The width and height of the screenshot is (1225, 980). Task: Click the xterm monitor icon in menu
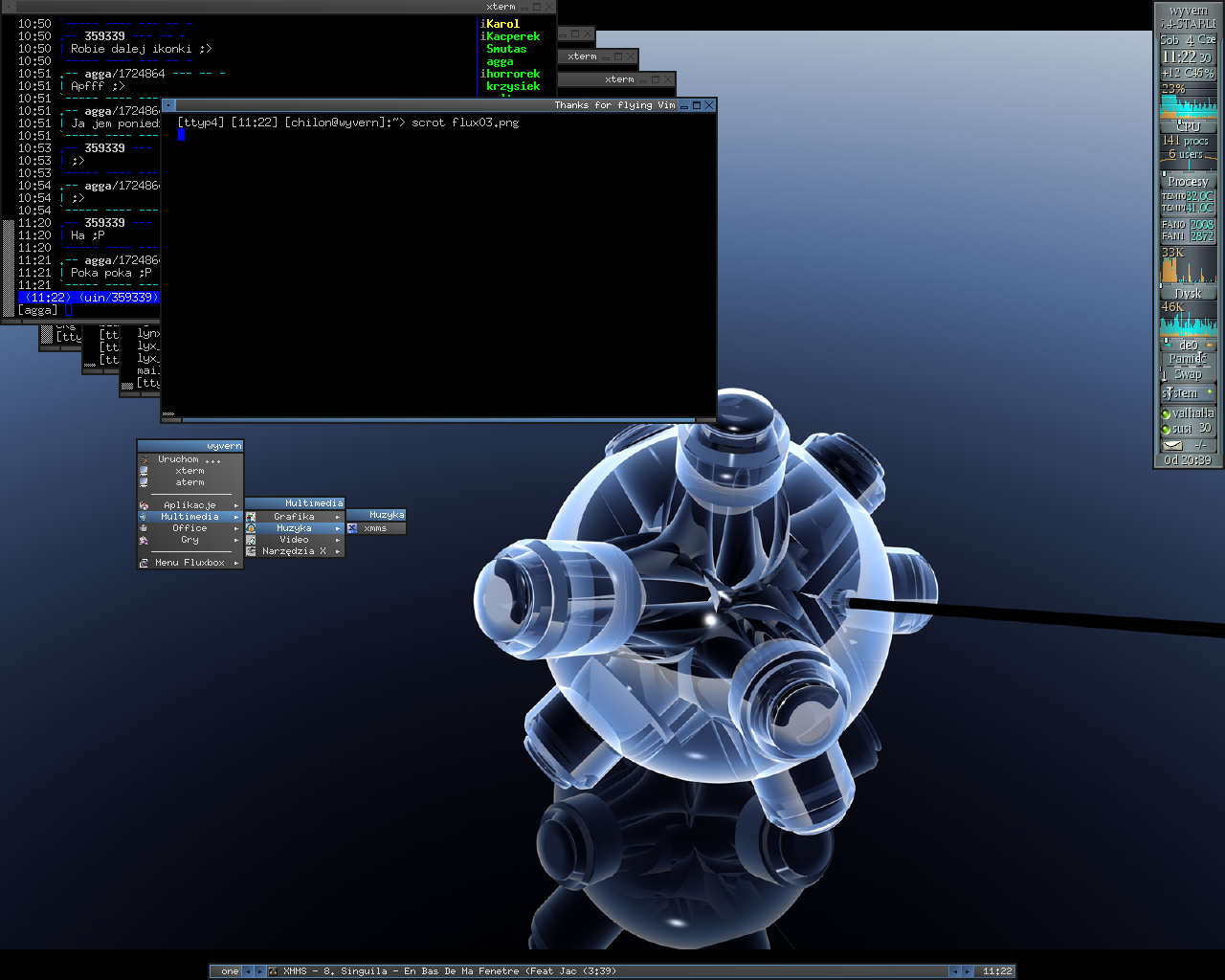coord(144,471)
